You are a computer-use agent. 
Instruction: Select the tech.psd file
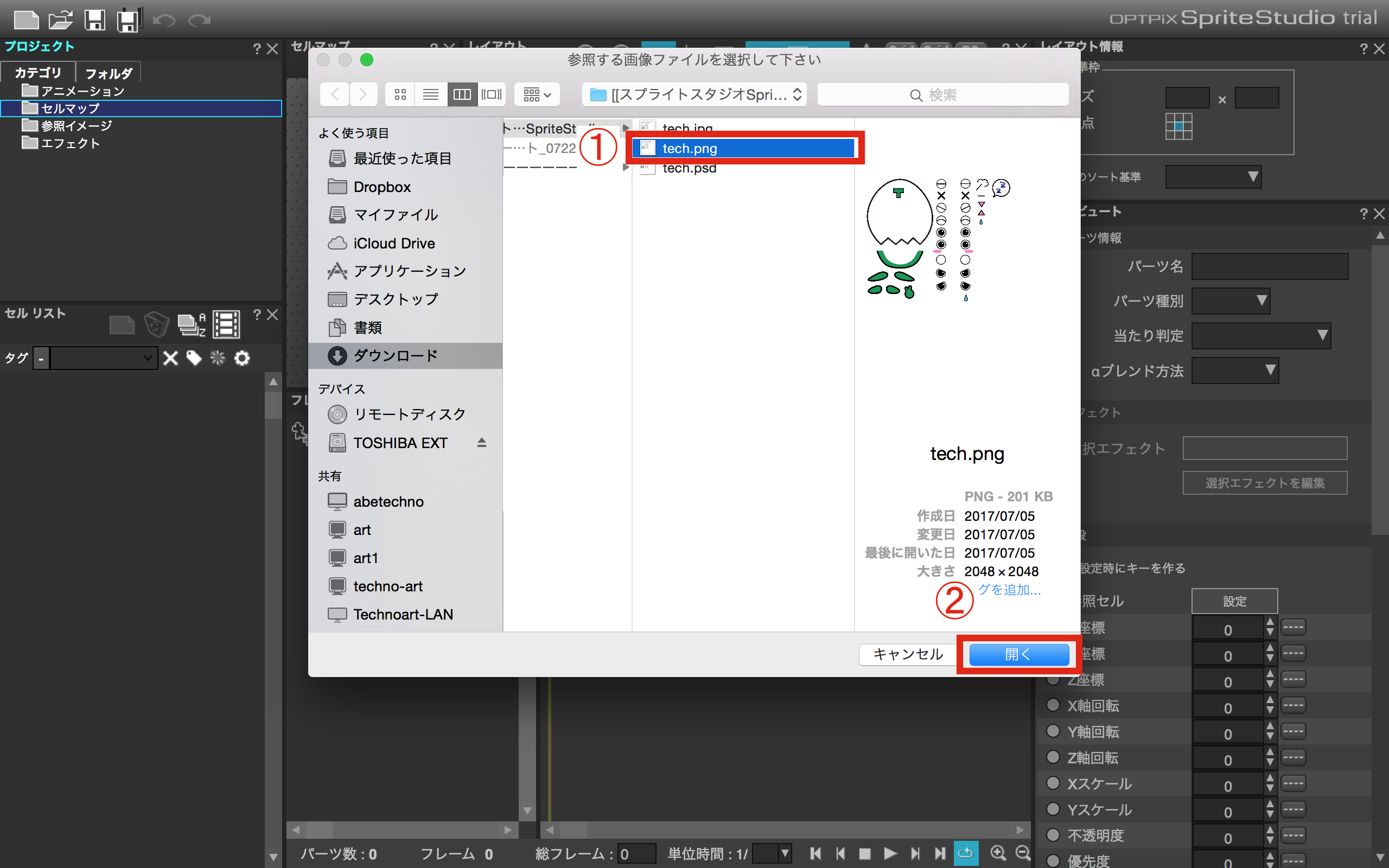point(689,169)
